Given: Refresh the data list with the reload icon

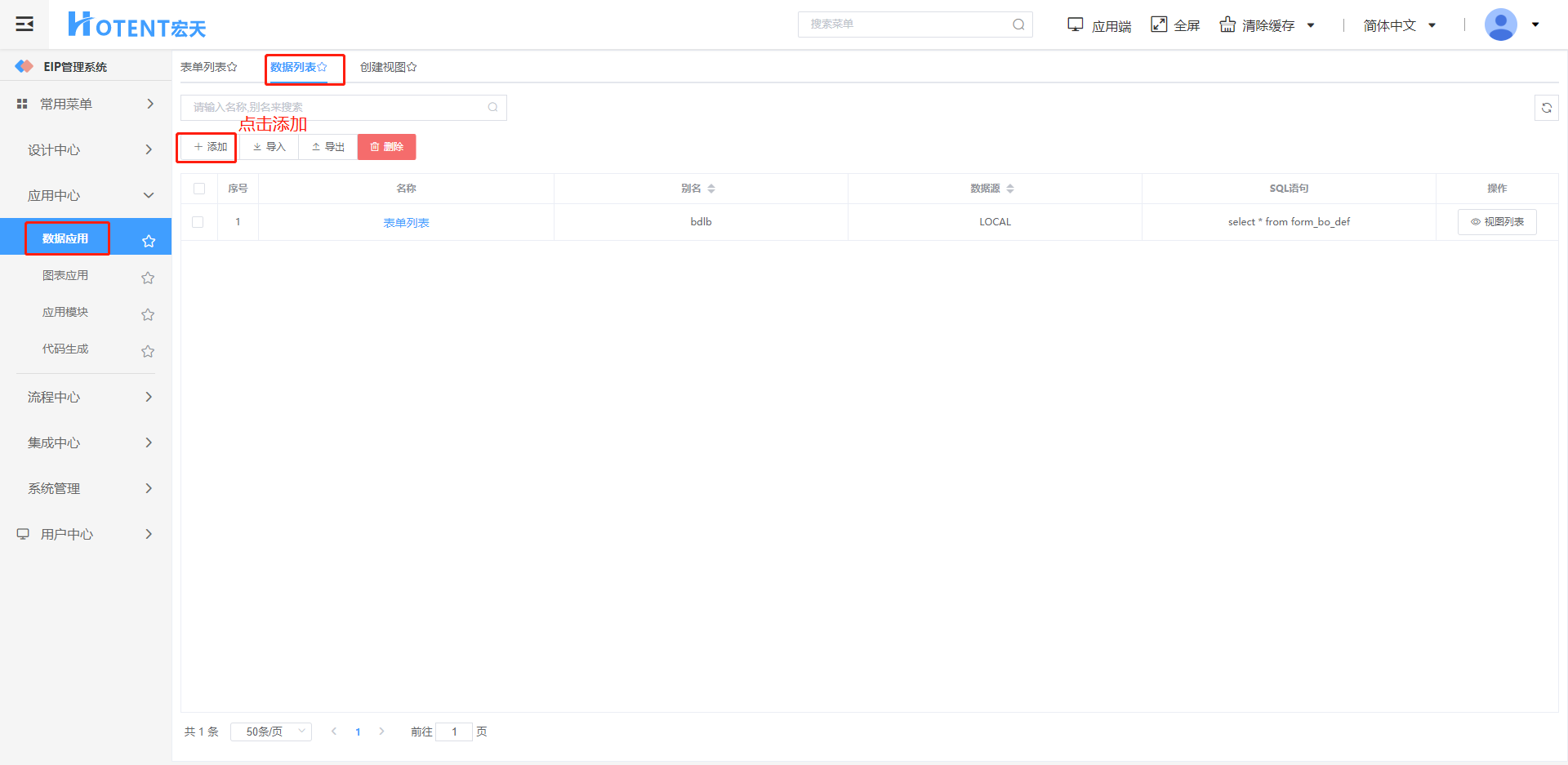Looking at the screenshot, I should coord(1547,108).
